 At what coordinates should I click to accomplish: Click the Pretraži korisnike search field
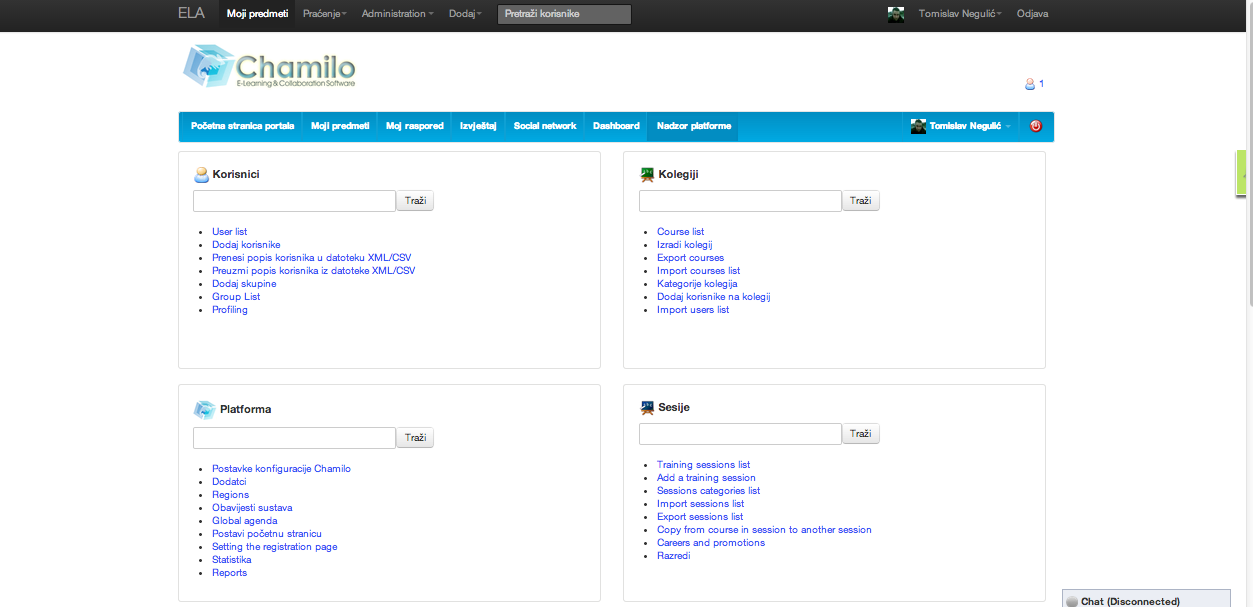[x=564, y=14]
